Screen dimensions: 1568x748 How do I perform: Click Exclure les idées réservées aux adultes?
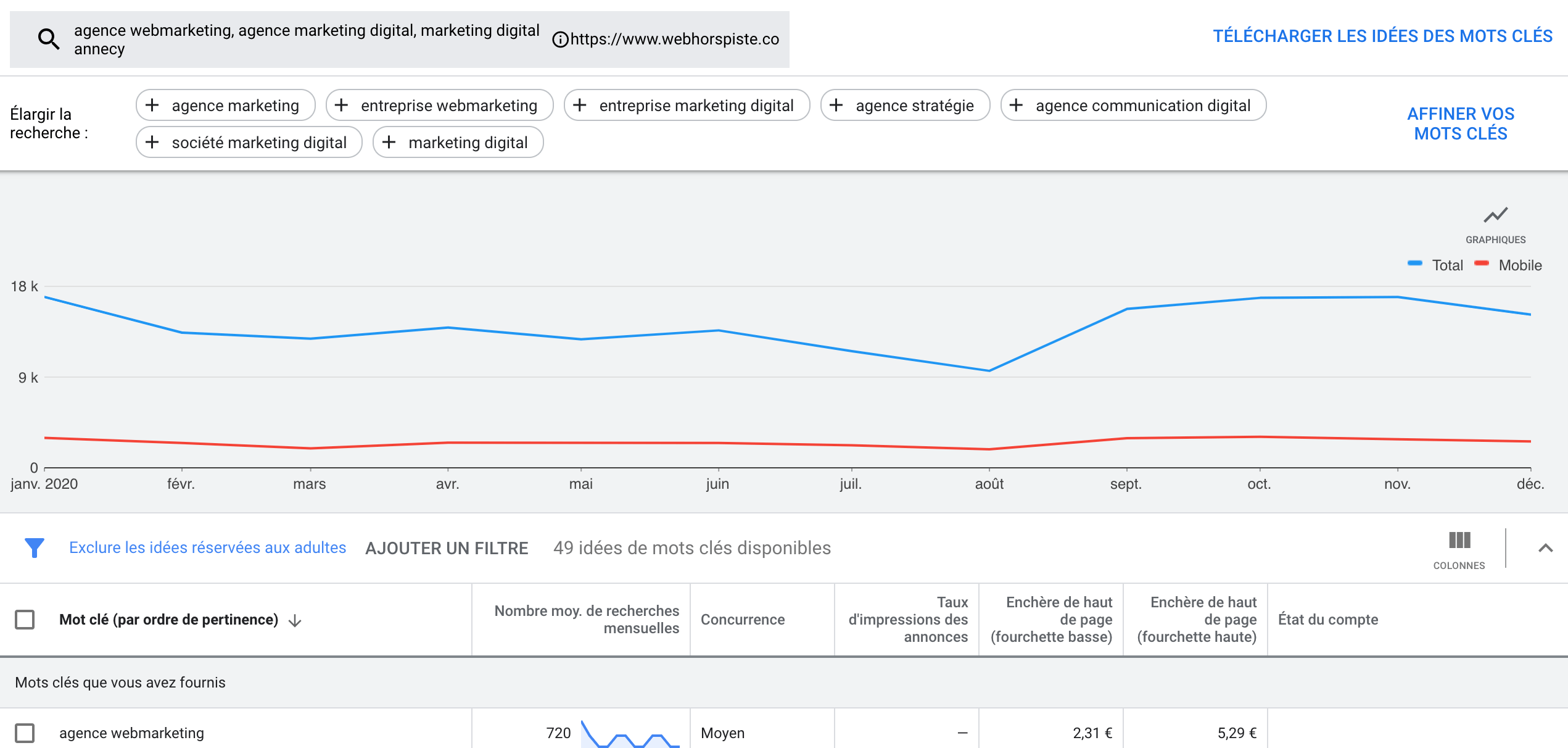[x=207, y=547]
